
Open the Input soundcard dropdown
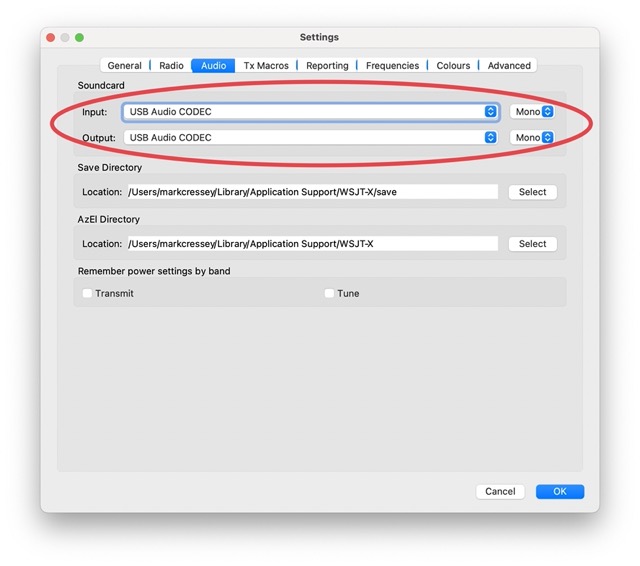pyautogui.click(x=311, y=112)
